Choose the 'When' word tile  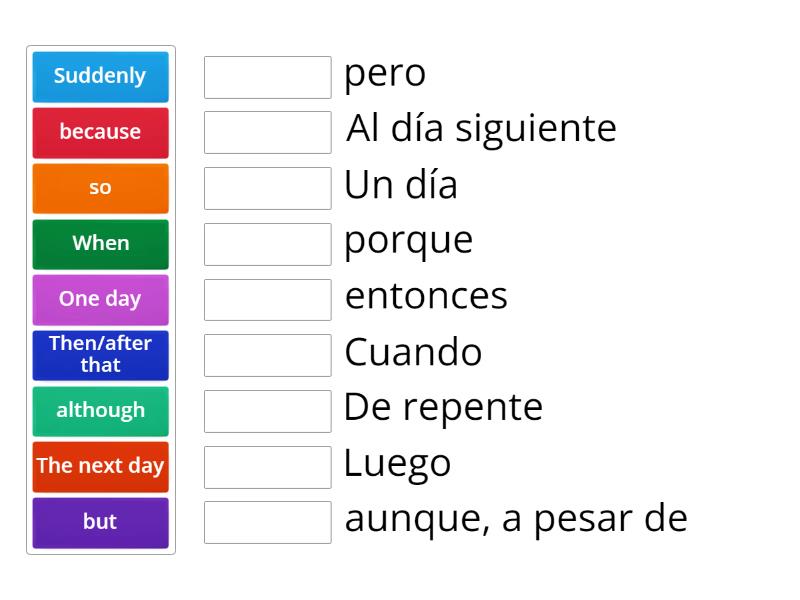pos(100,244)
